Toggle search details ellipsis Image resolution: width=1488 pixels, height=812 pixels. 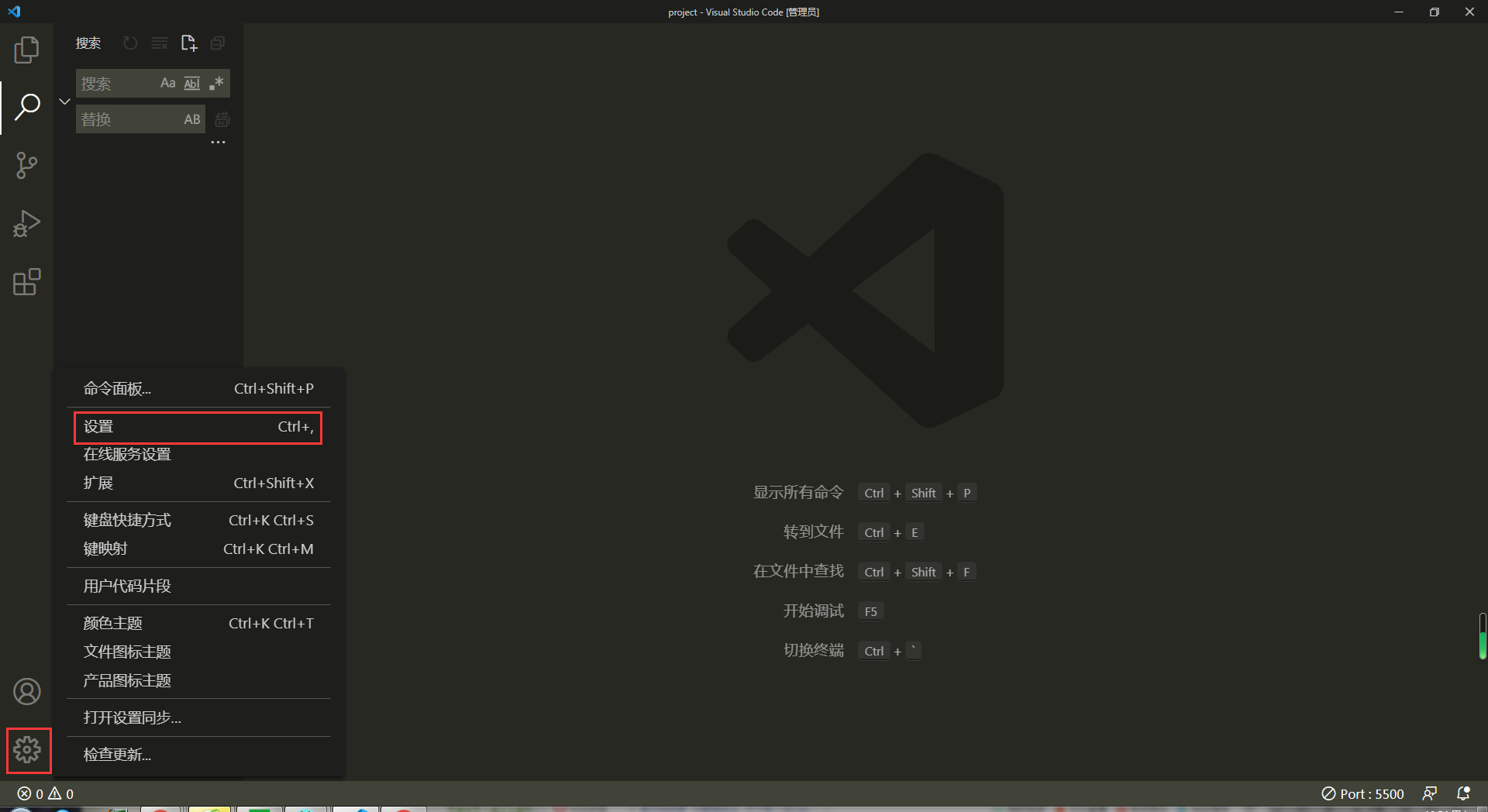(219, 143)
